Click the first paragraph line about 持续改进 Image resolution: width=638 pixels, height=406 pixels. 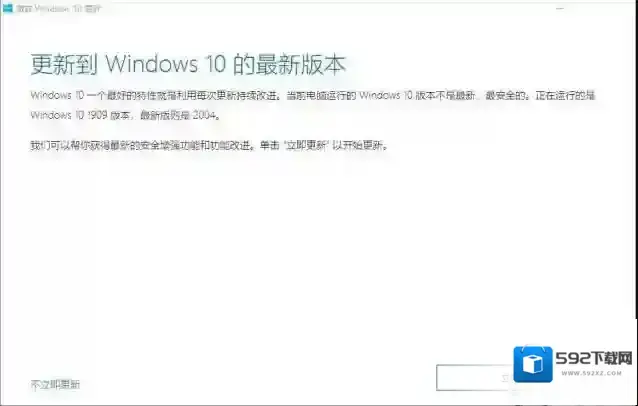click(312, 96)
